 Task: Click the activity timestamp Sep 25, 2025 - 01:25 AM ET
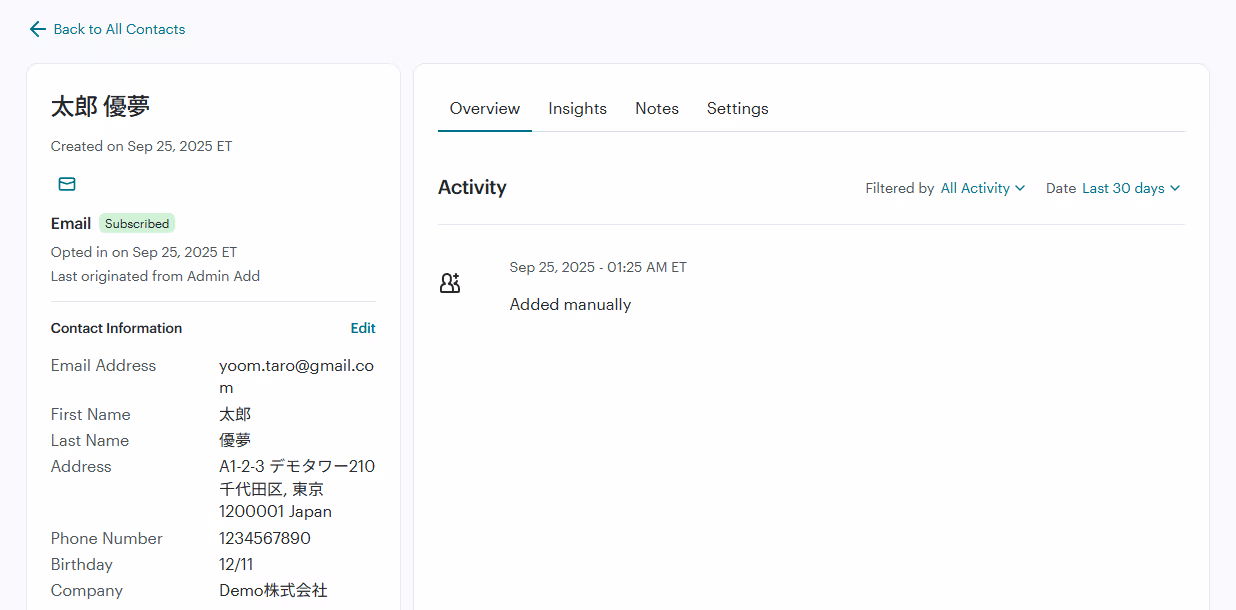[x=598, y=267]
